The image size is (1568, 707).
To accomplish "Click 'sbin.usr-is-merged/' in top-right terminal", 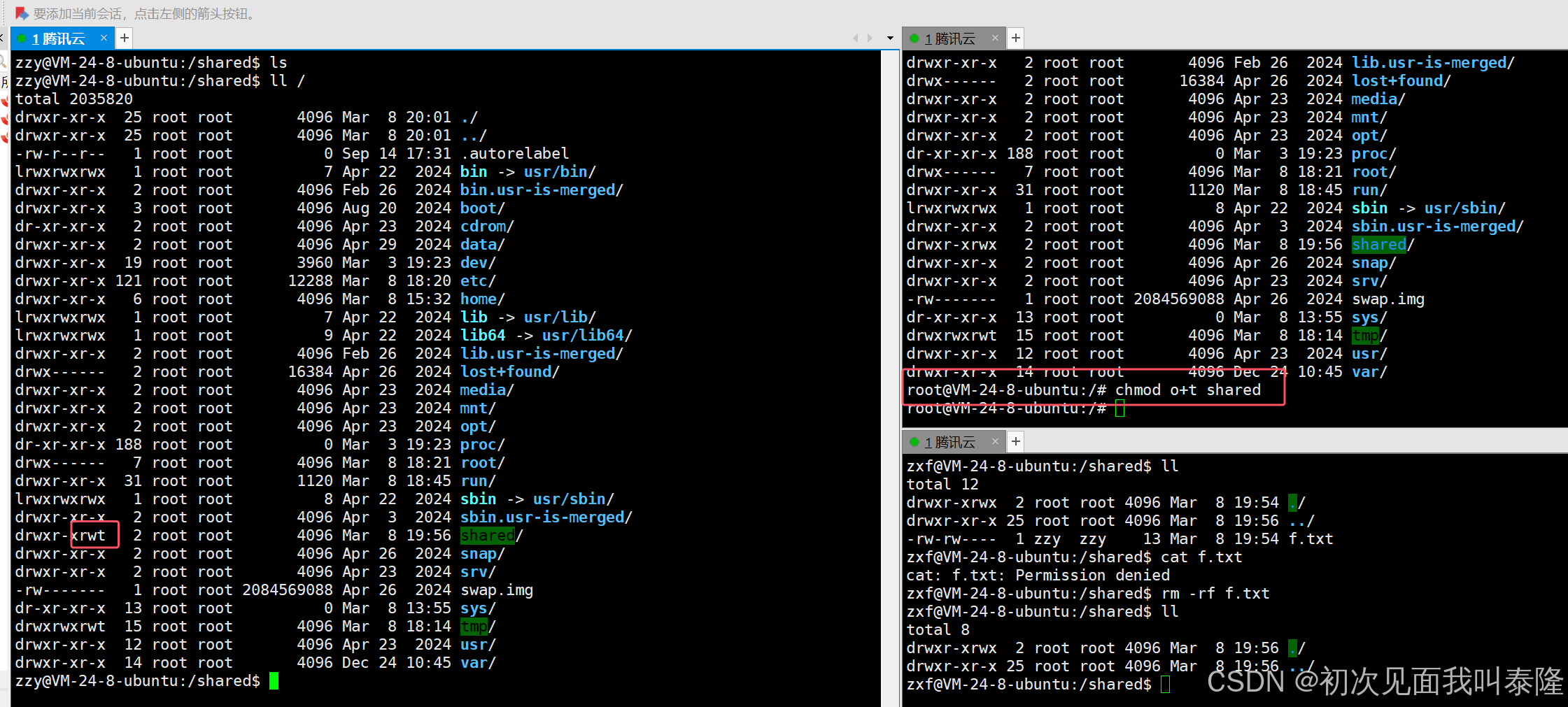I will (x=1438, y=226).
